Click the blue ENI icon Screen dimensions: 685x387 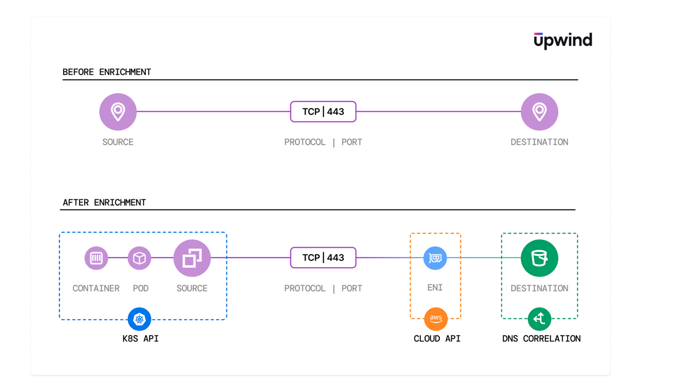pos(435,258)
